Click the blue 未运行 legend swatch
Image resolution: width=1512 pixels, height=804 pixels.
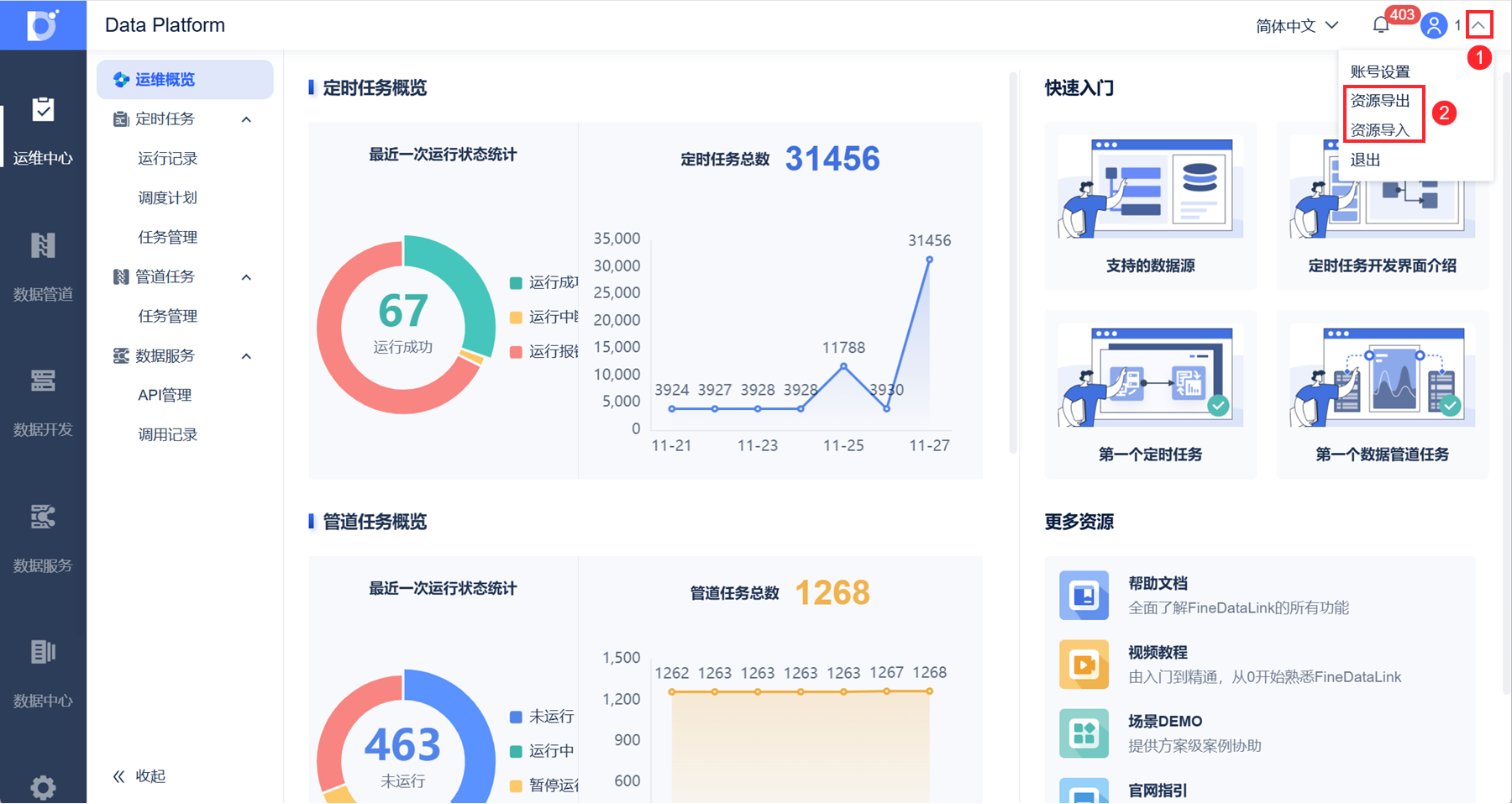pos(516,717)
